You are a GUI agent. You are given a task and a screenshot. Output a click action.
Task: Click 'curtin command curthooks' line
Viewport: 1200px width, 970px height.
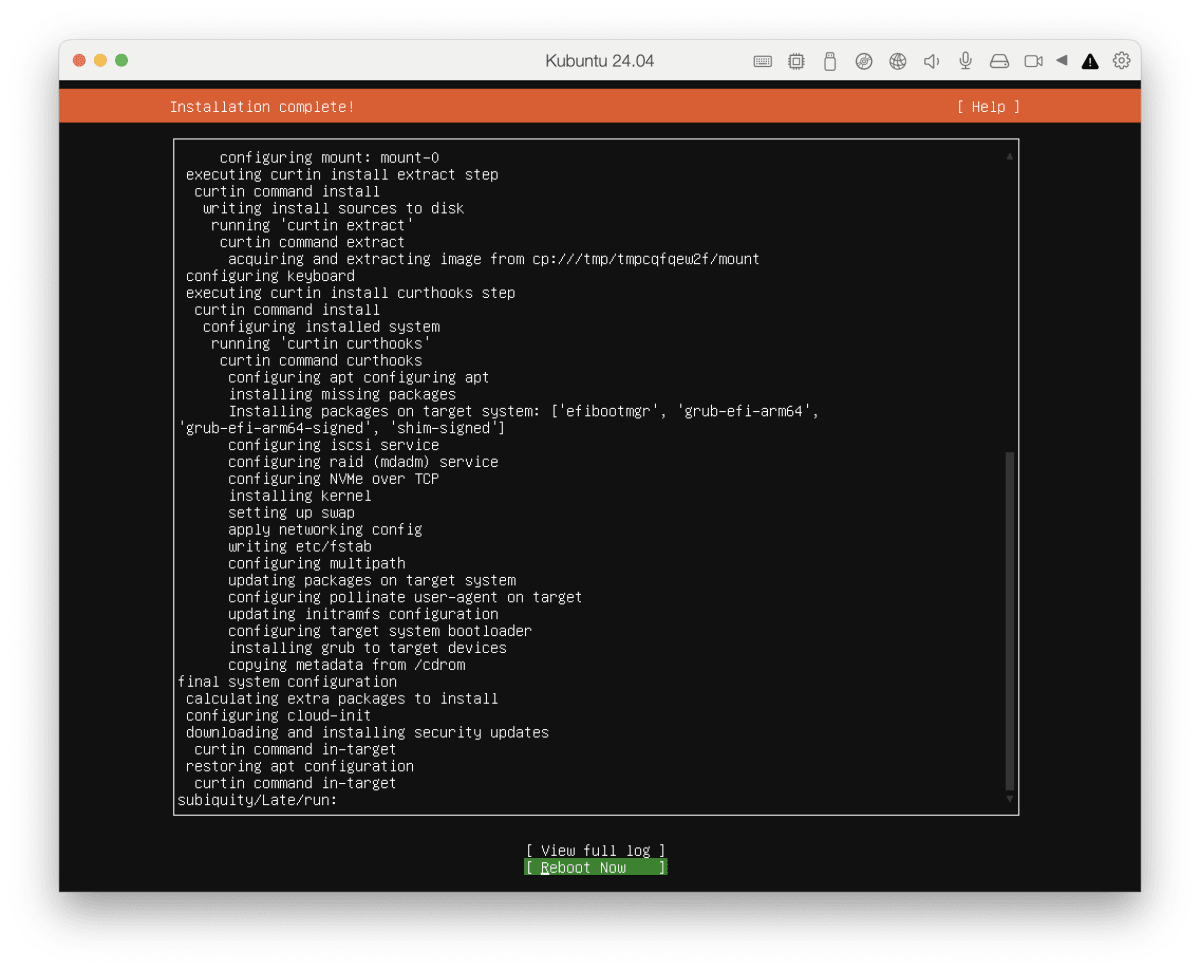click(x=321, y=361)
